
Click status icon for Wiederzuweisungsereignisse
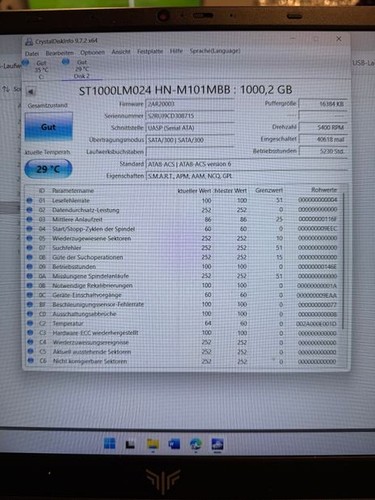click(30, 342)
